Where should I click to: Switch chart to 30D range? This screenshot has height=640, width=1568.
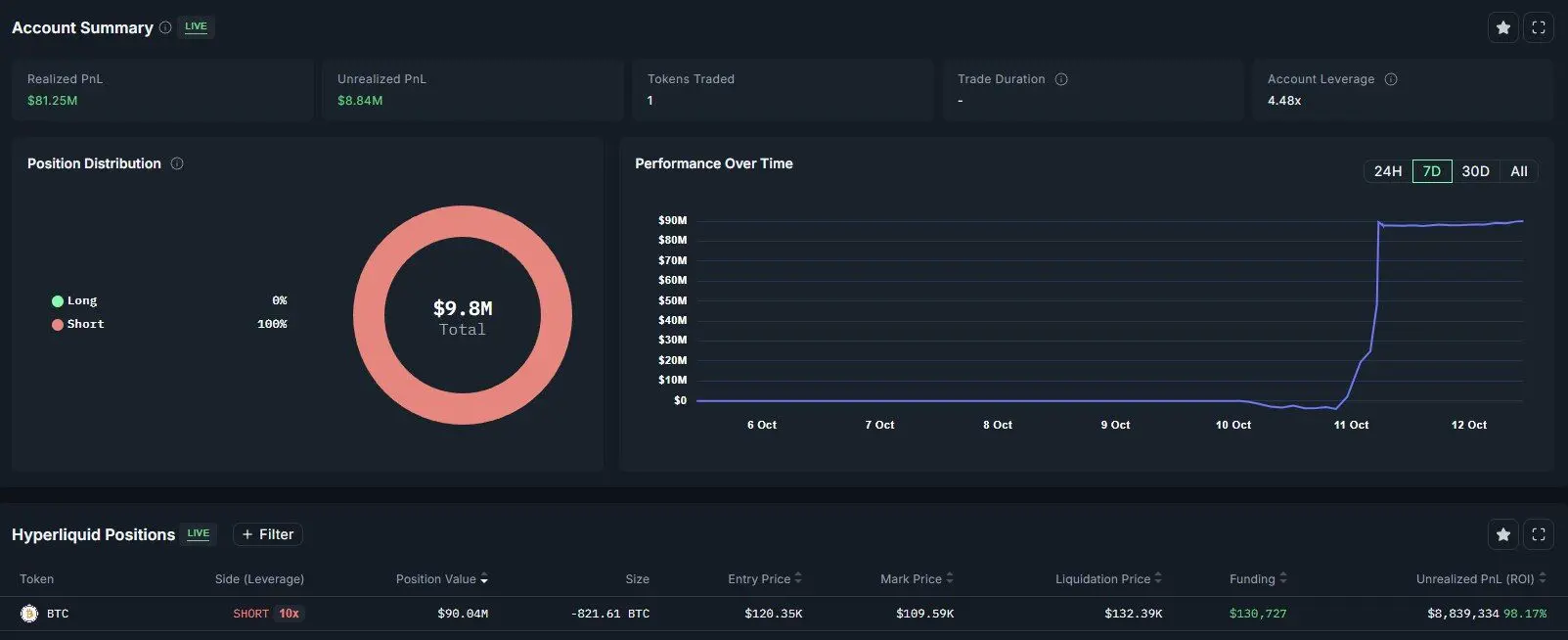[1475, 171]
